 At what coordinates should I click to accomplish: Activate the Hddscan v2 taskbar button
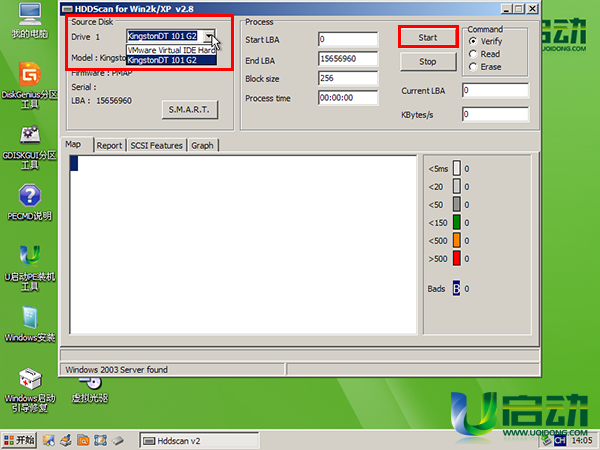point(199,441)
